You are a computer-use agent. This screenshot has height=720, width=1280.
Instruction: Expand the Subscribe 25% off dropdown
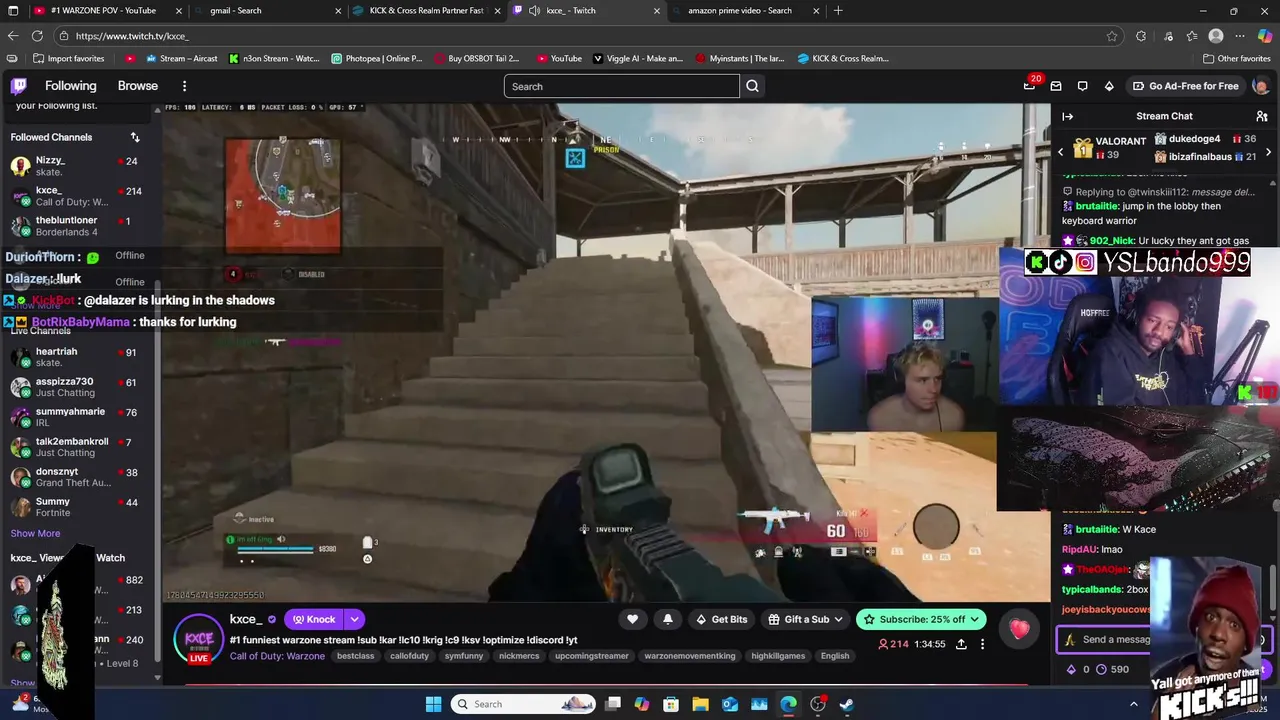pyautogui.click(x=976, y=619)
